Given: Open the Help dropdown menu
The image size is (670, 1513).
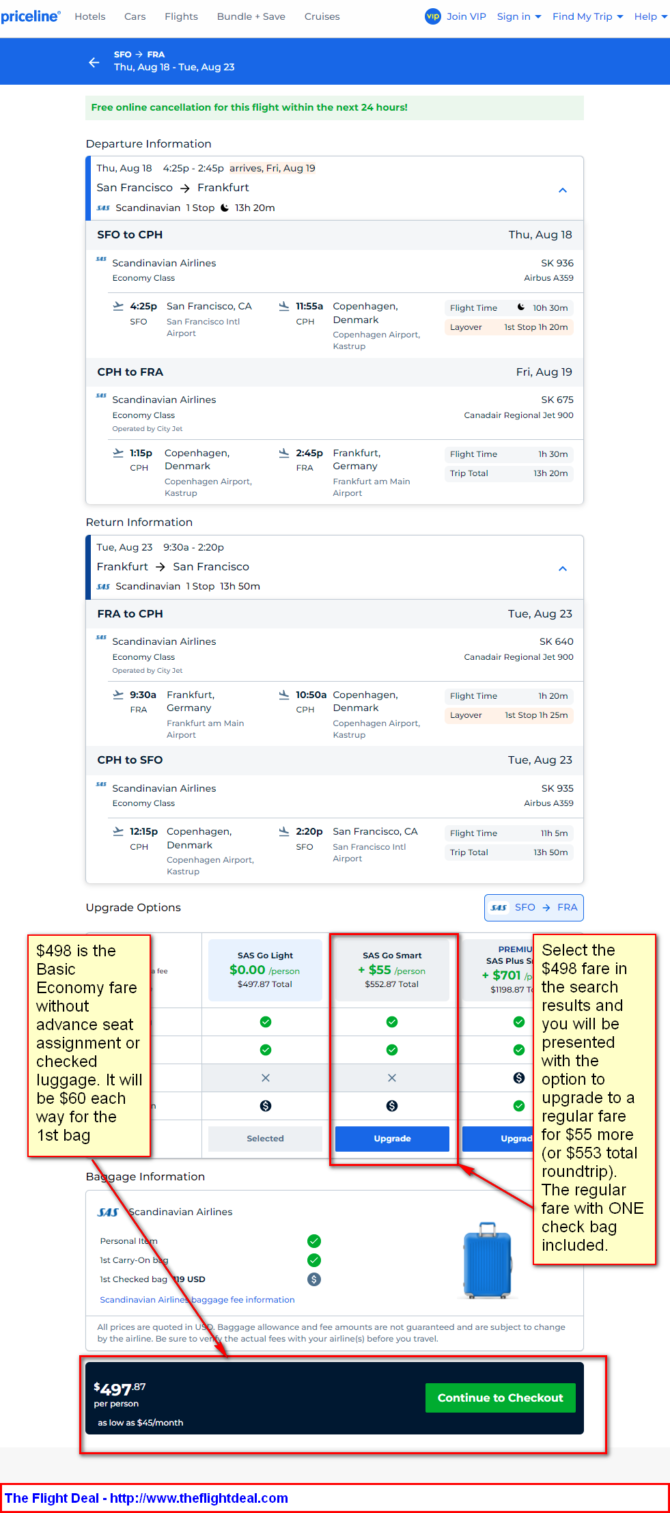Looking at the screenshot, I should [649, 16].
